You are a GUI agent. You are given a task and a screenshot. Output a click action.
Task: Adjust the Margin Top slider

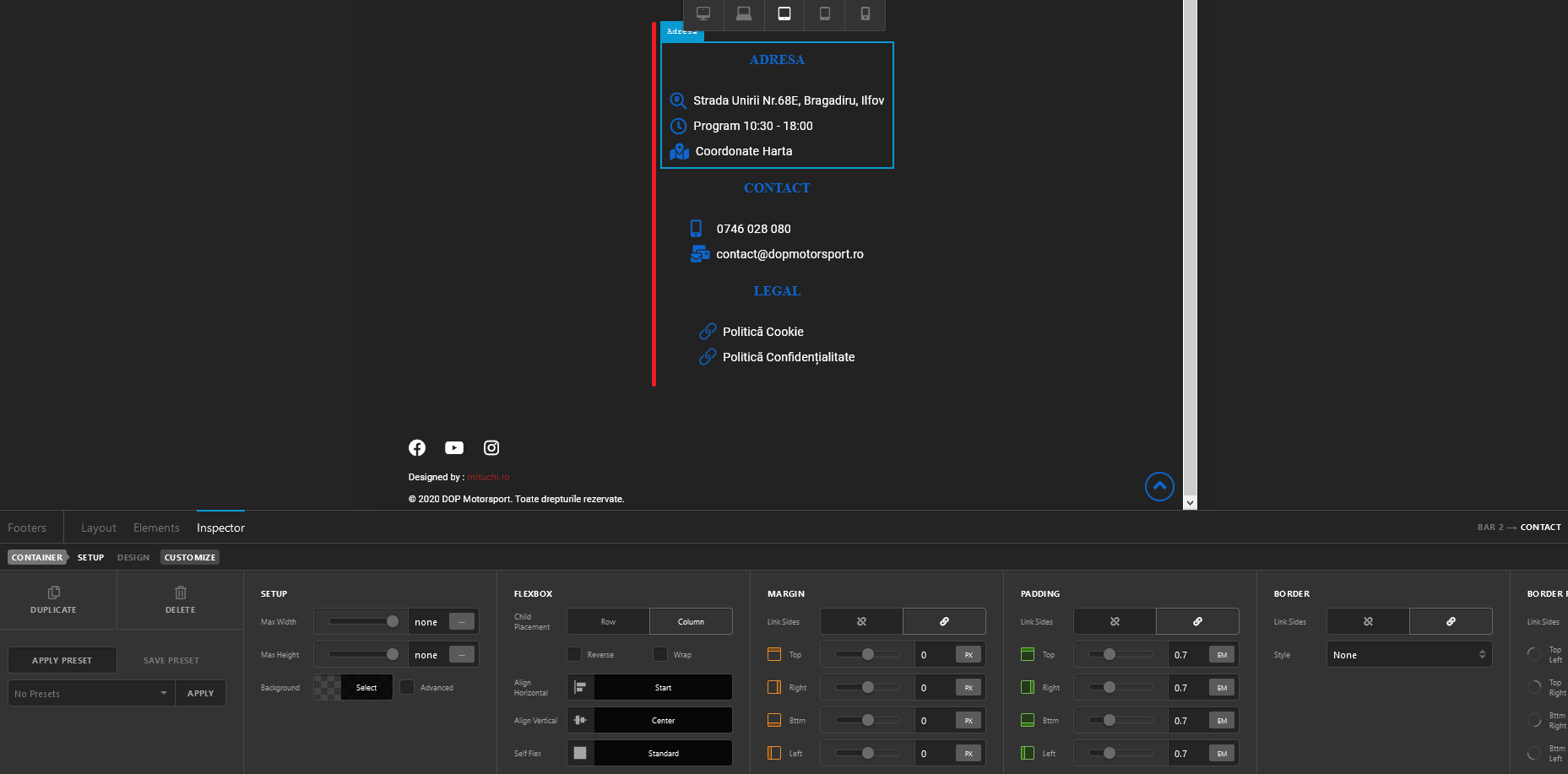867,654
